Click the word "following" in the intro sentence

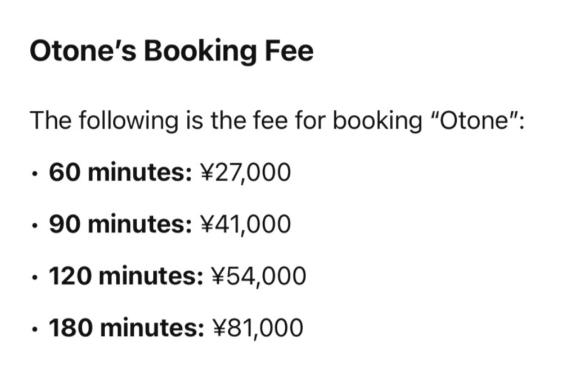[x=128, y=120]
